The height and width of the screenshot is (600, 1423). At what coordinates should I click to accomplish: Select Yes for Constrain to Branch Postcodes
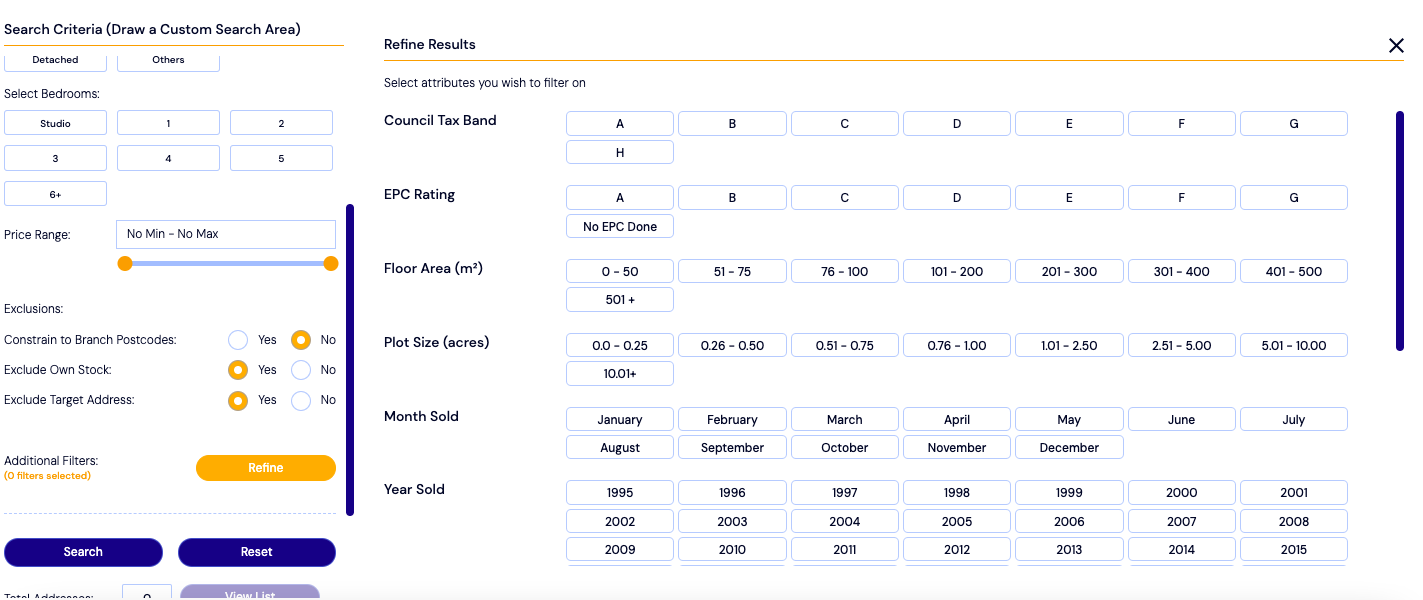point(238,340)
